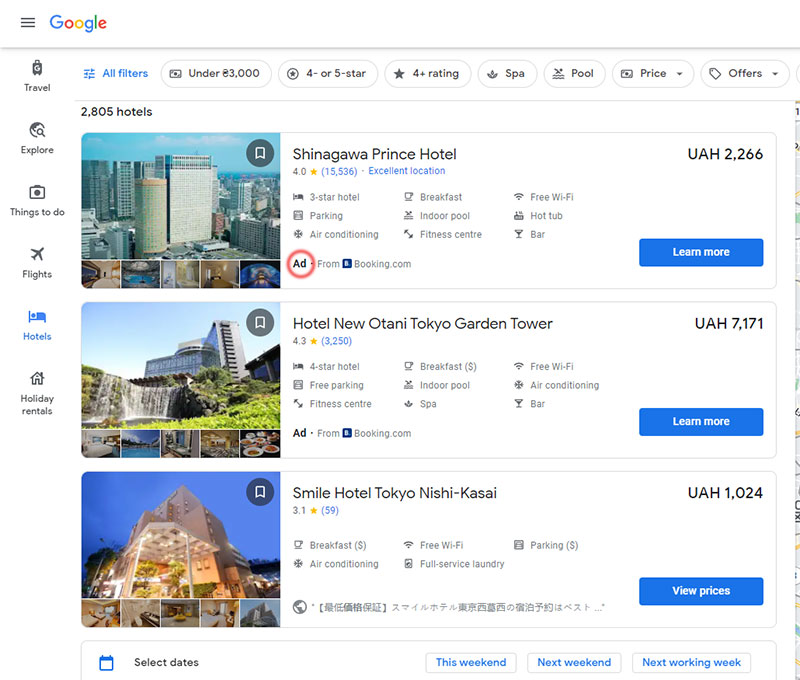
Task: Click the 2,805 hotels count text
Action: pos(116,112)
